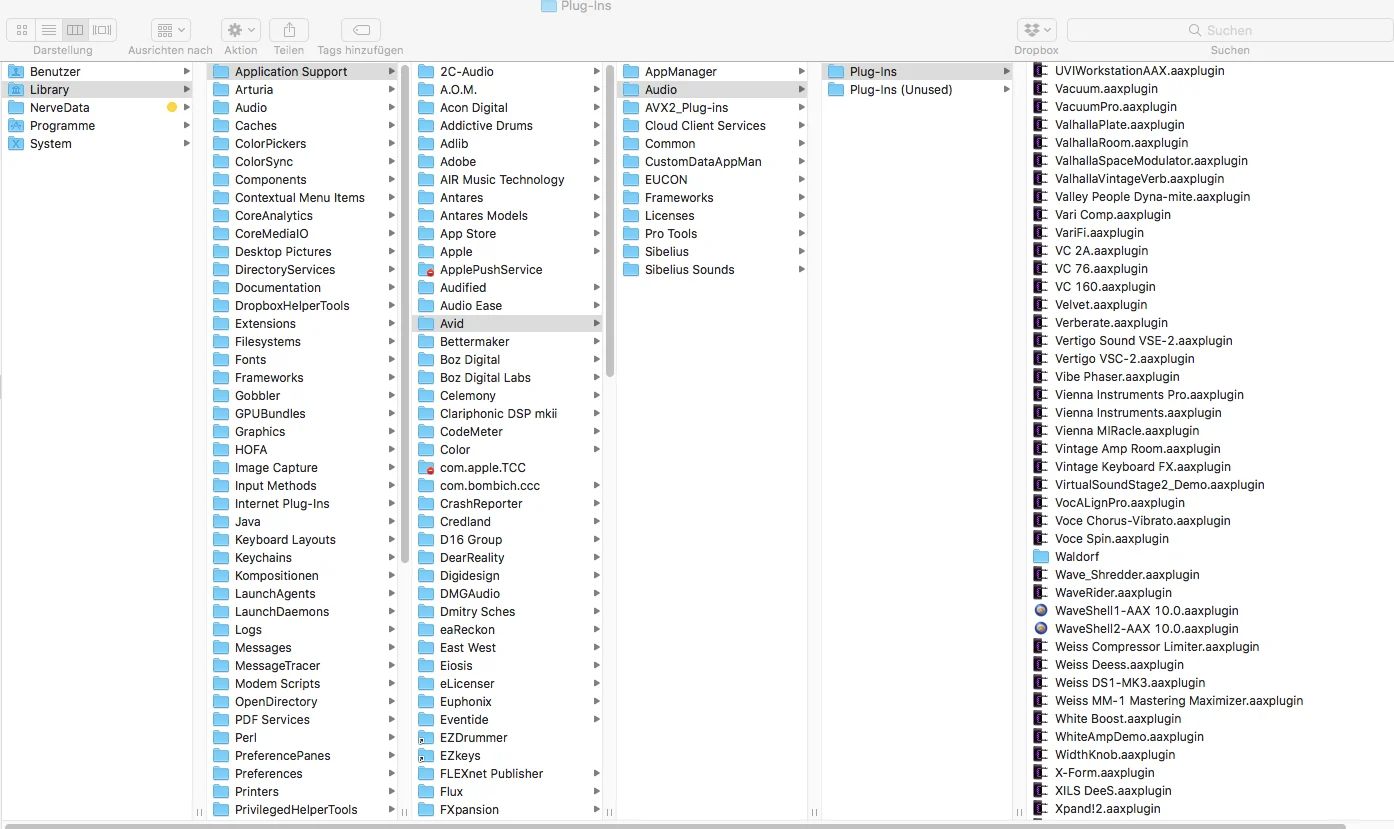Click the WaveShell2-AAX 10.0 plugin icon
Screen dimensions: 1394x829
coord(1041,628)
